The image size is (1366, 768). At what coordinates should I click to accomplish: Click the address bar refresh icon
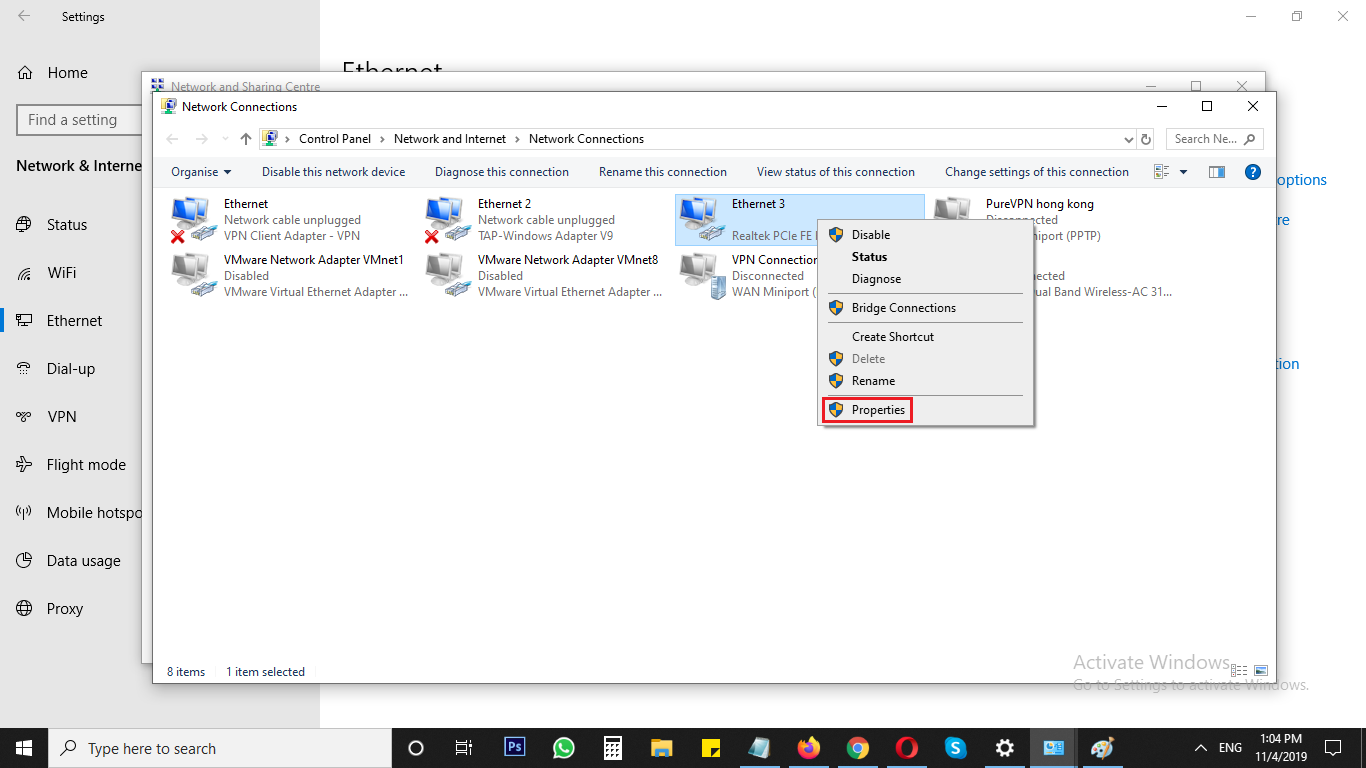point(1146,139)
